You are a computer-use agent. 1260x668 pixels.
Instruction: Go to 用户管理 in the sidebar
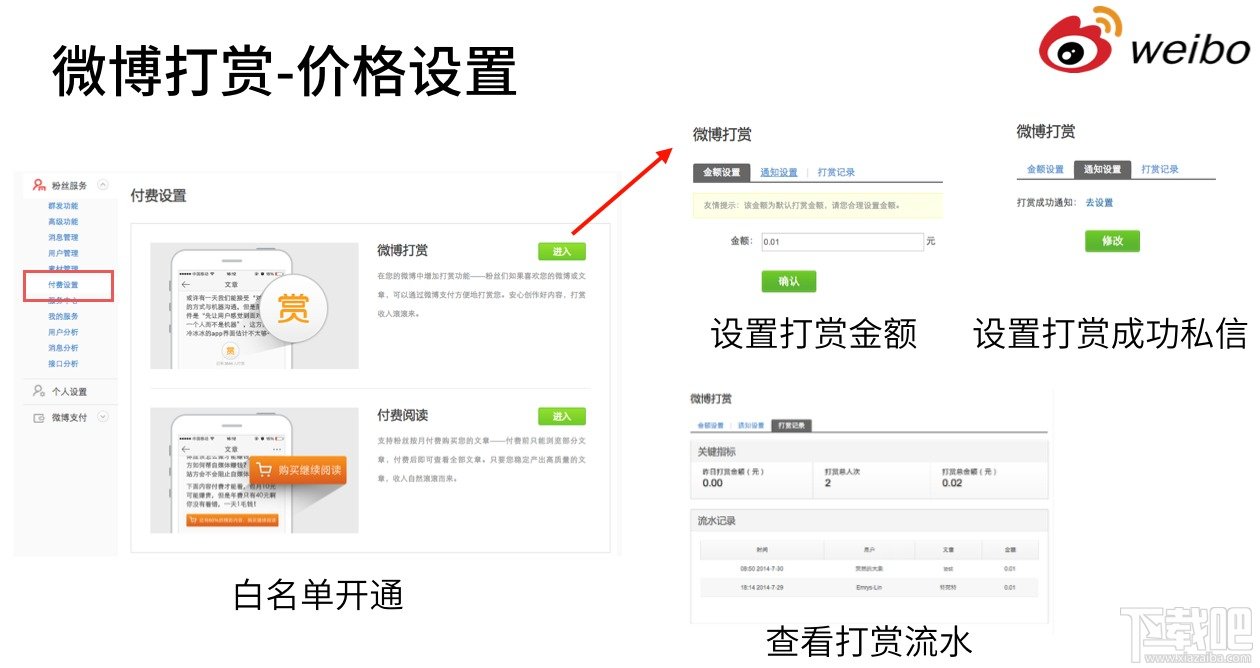point(63,254)
